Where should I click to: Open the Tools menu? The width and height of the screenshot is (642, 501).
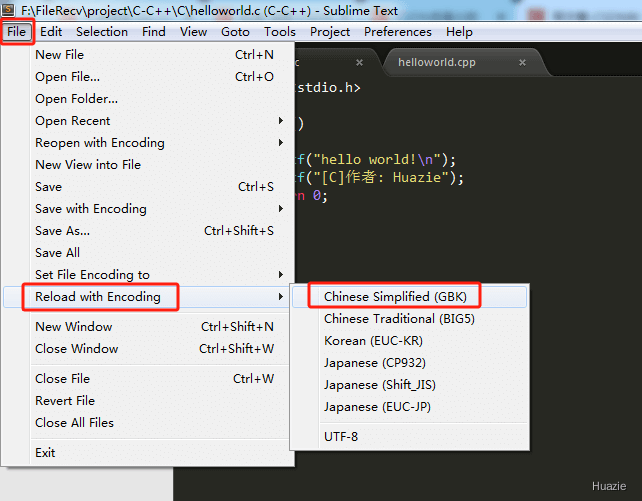(280, 32)
